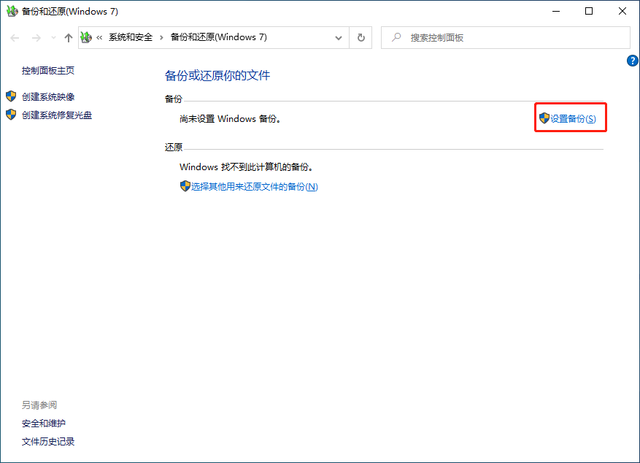Screen dimensions: 640x463
Task: Click 设置备份(S) link
Action: click(573, 119)
